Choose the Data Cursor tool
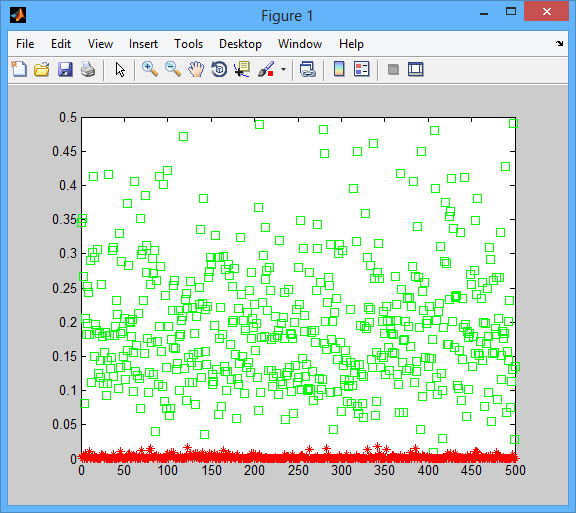Screen dimensions: 576x513 [242, 69]
